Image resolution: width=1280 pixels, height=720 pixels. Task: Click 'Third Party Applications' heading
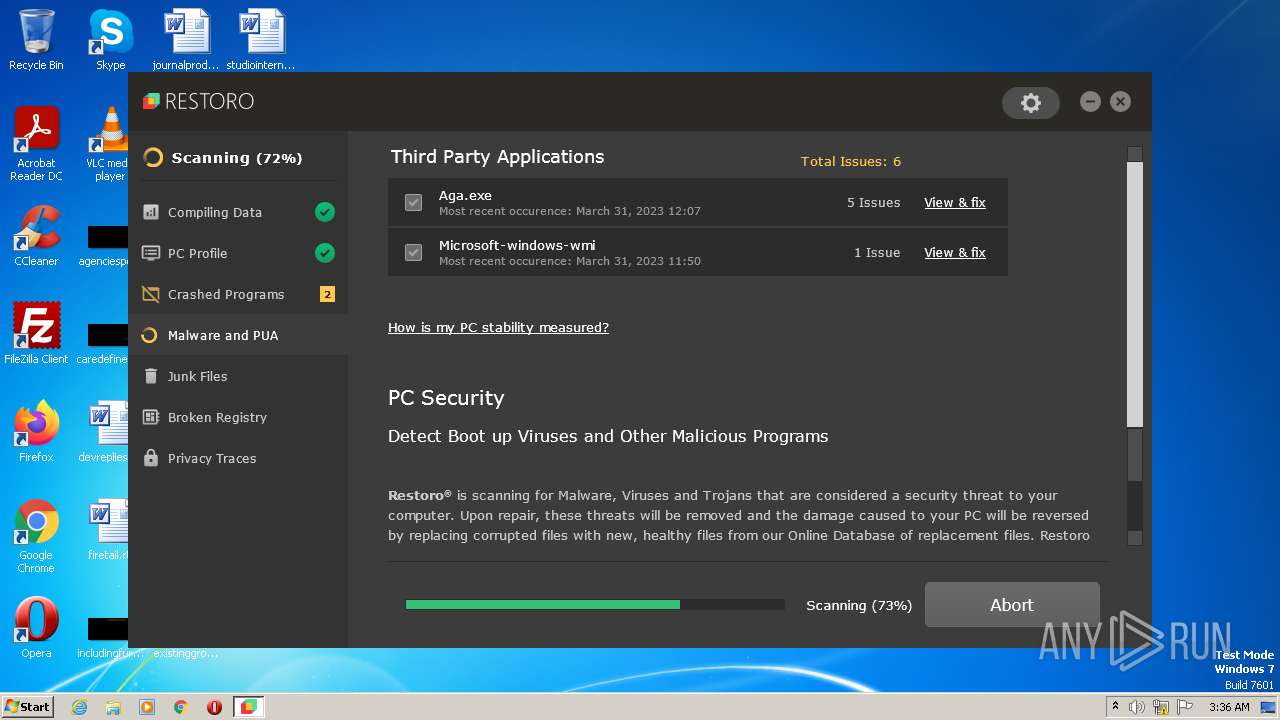(x=497, y=156)
